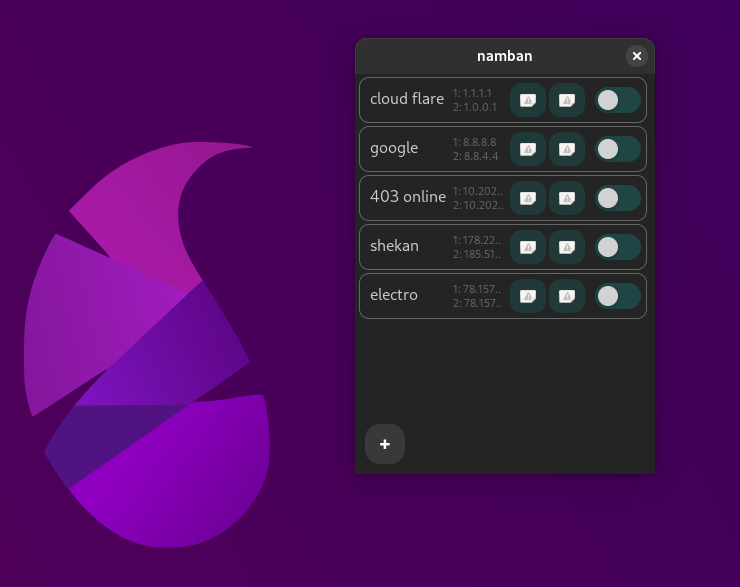Click the "namban" window title

[x=505, y=56]
